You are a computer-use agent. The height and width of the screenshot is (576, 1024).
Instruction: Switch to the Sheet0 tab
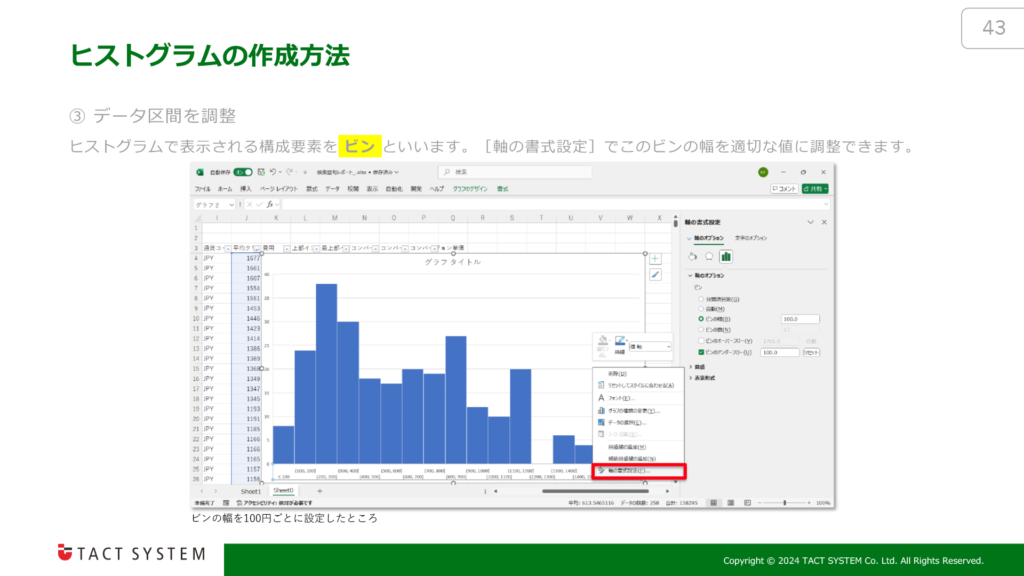pyautogui.click(x=283, y=490)
